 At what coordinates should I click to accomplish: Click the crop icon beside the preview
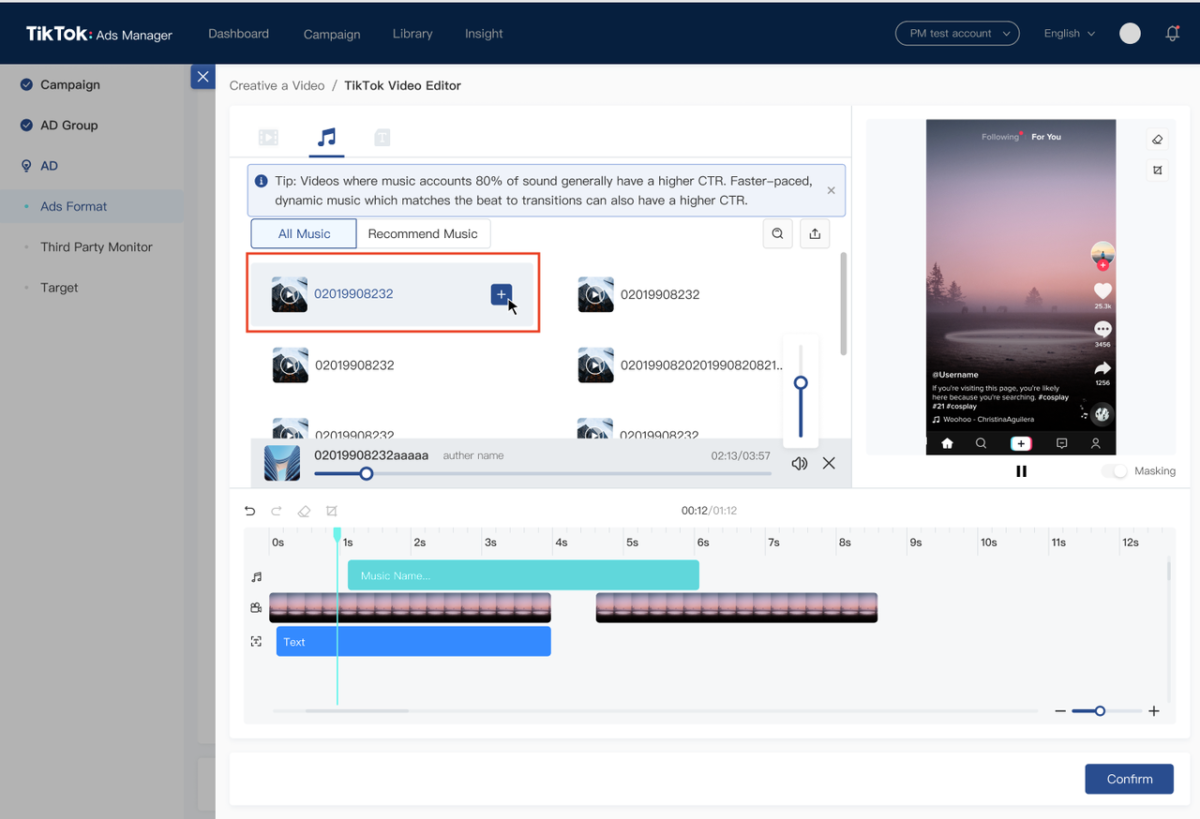click(1157, 170)
